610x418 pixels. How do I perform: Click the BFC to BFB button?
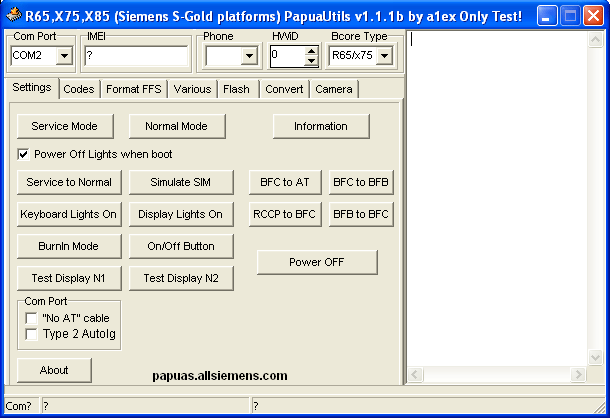(361, 182)
